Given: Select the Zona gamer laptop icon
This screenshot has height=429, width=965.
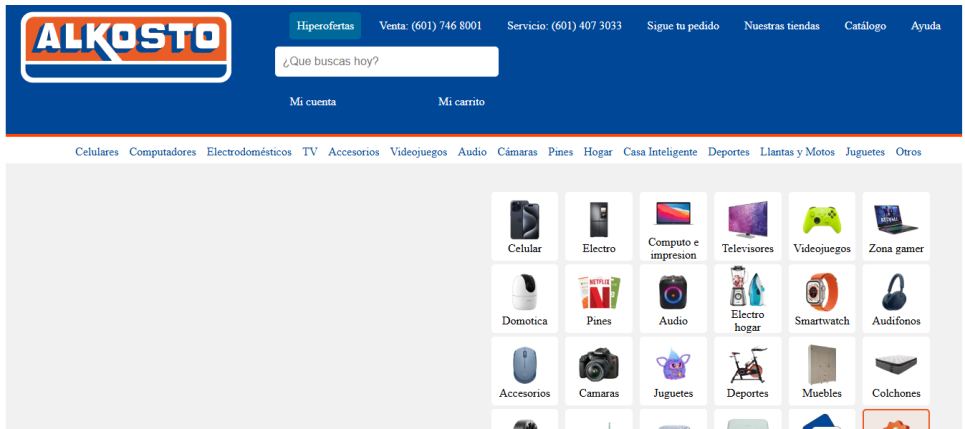Looking at the screenshot, I should 896,219.
